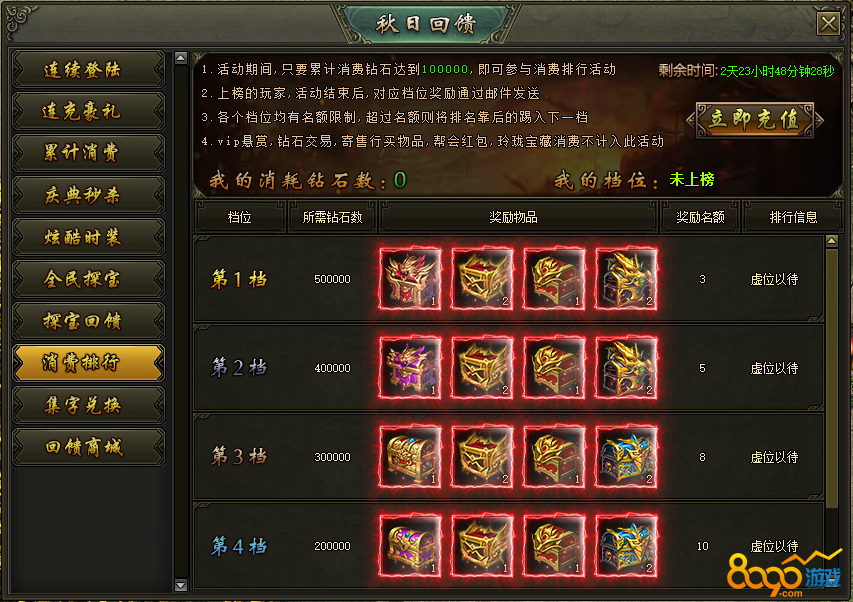
Task: Click the sidebar scroll up arrow
Action: pyautogui.click(x=181, y=58)
